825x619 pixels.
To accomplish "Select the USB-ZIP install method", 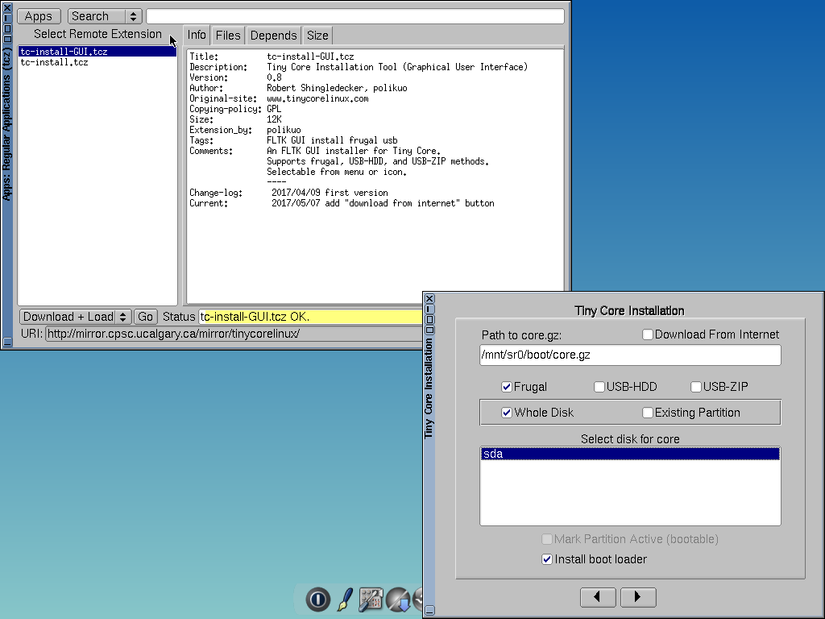I will pos(695,386).
